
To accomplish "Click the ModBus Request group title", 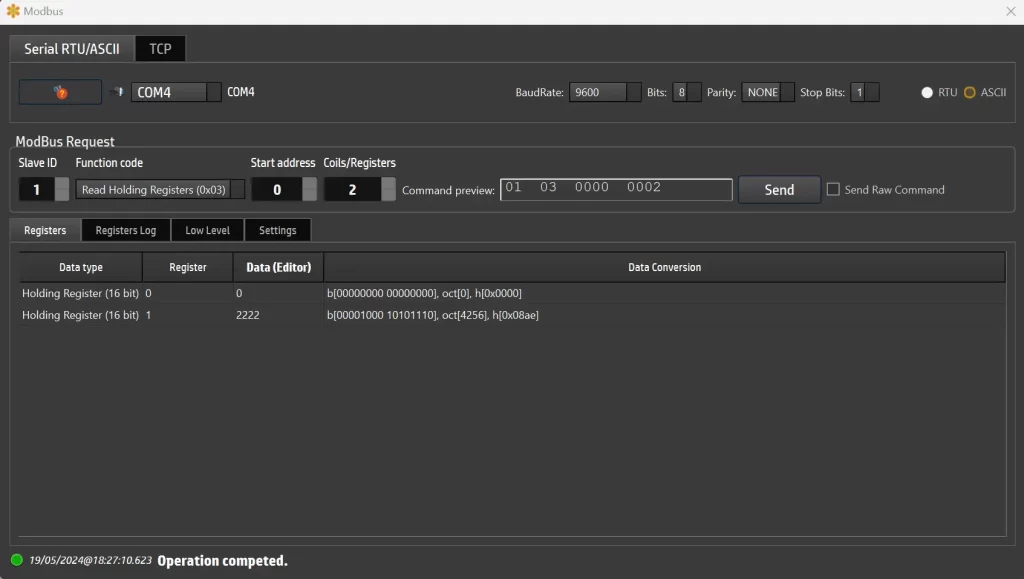I will (x=65, y=142).
